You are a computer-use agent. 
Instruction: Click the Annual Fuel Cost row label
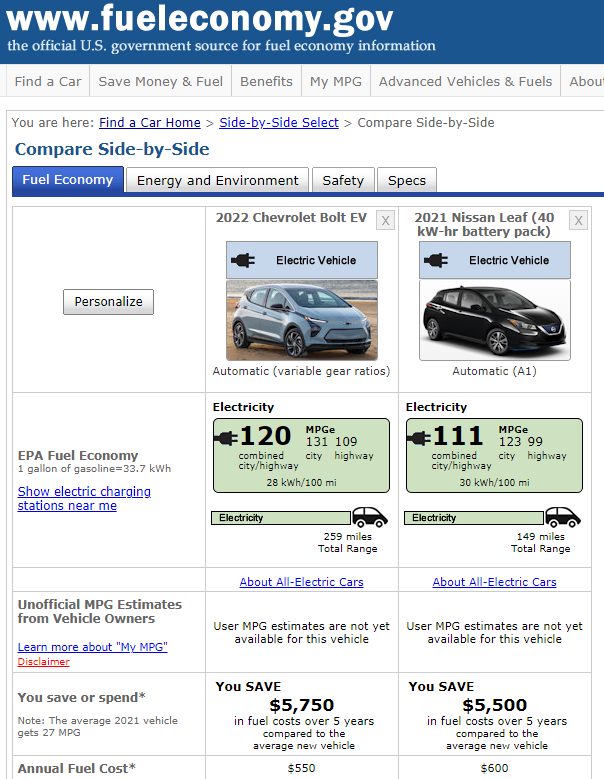76,769
